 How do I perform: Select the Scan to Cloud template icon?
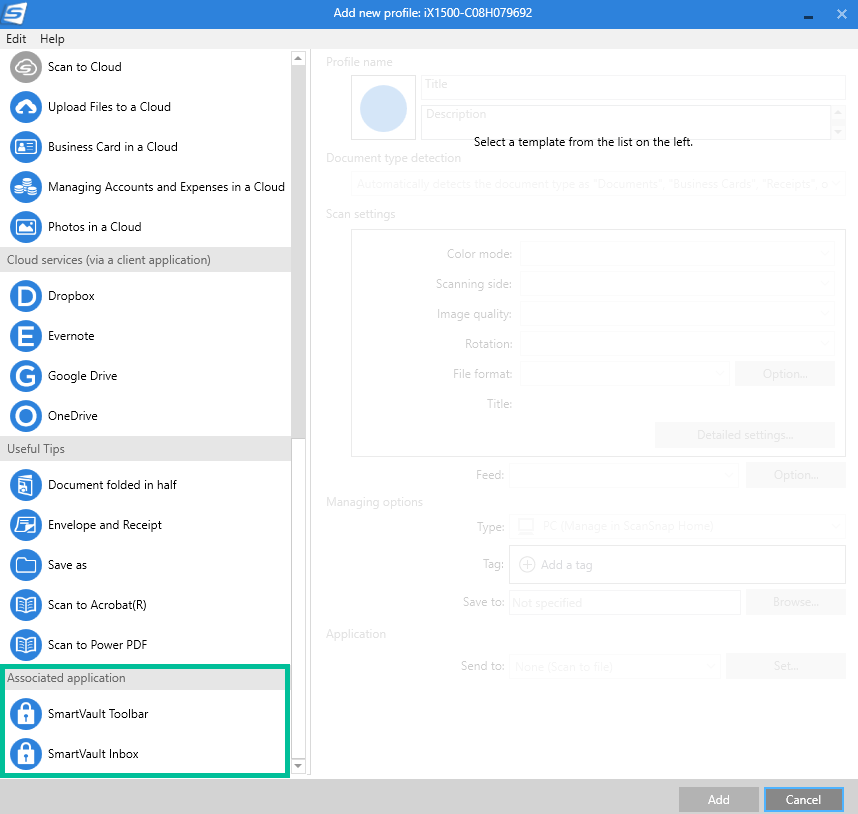coord(26,67)
